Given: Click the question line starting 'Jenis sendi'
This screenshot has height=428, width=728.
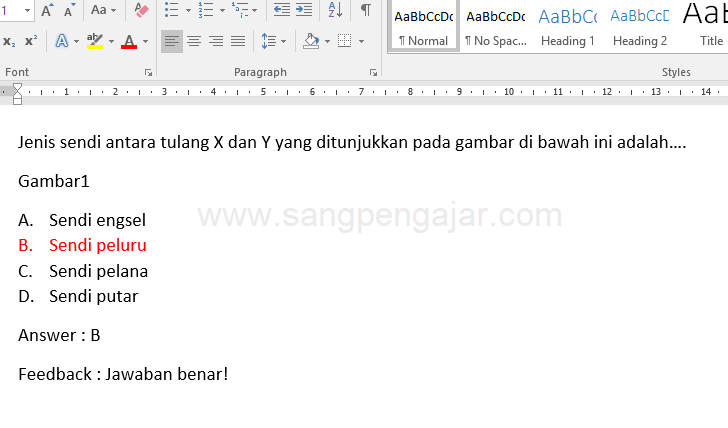Looking at the screenshot, I should pos(352,142).
